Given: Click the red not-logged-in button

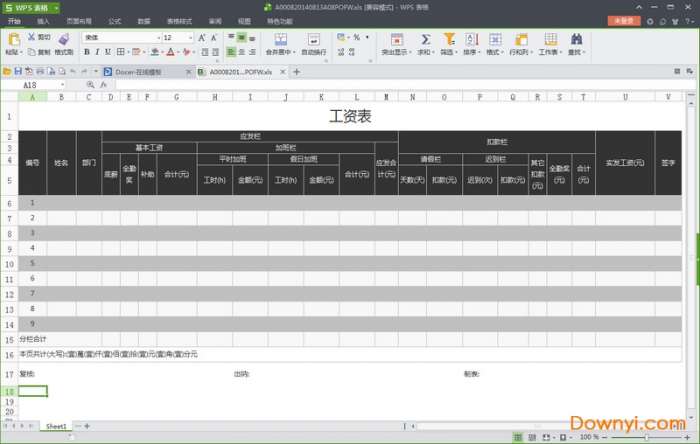Looking at the screenshot, I should pyautogui.click(x=624, y=21).
